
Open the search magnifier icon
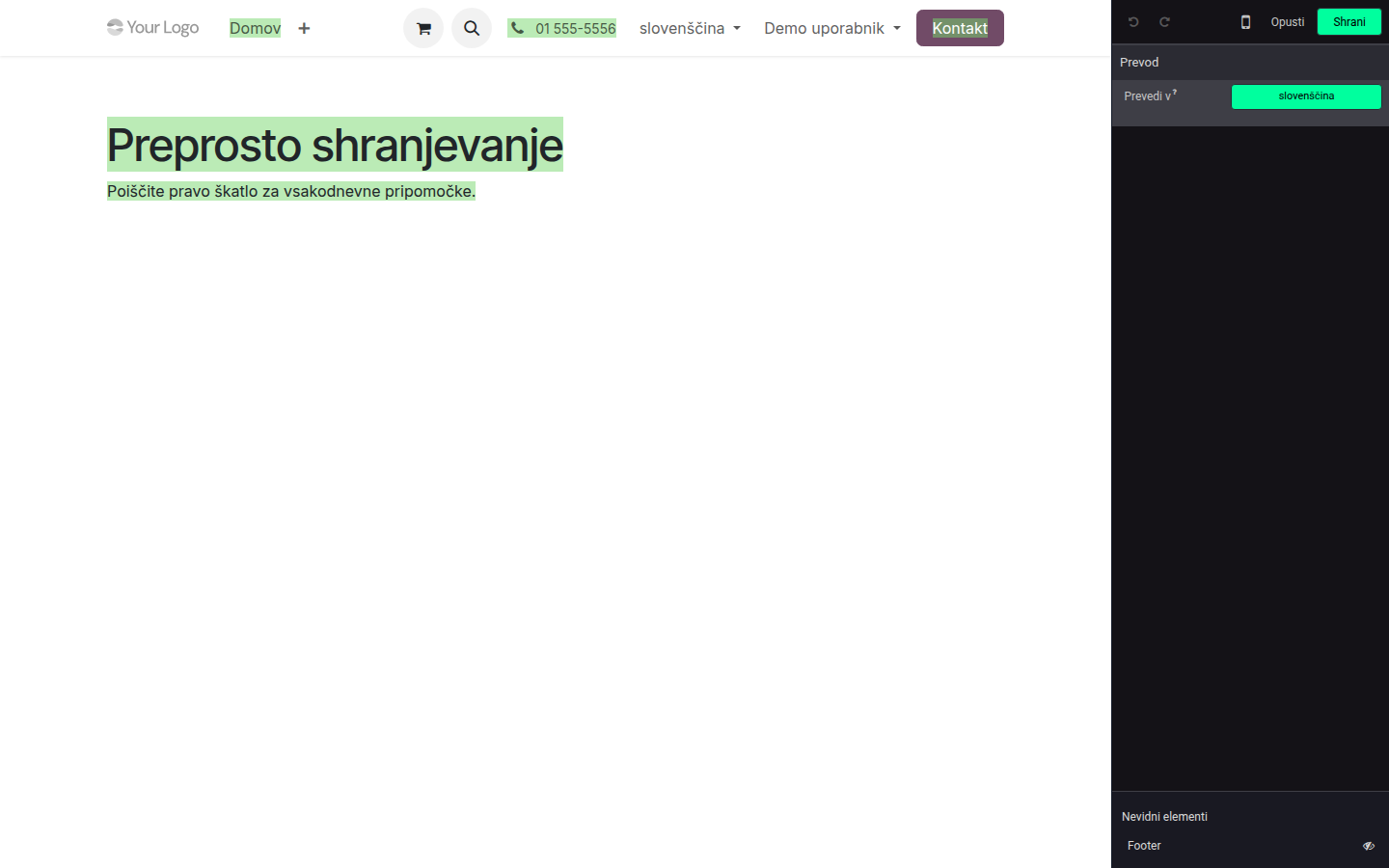(472, 28)
